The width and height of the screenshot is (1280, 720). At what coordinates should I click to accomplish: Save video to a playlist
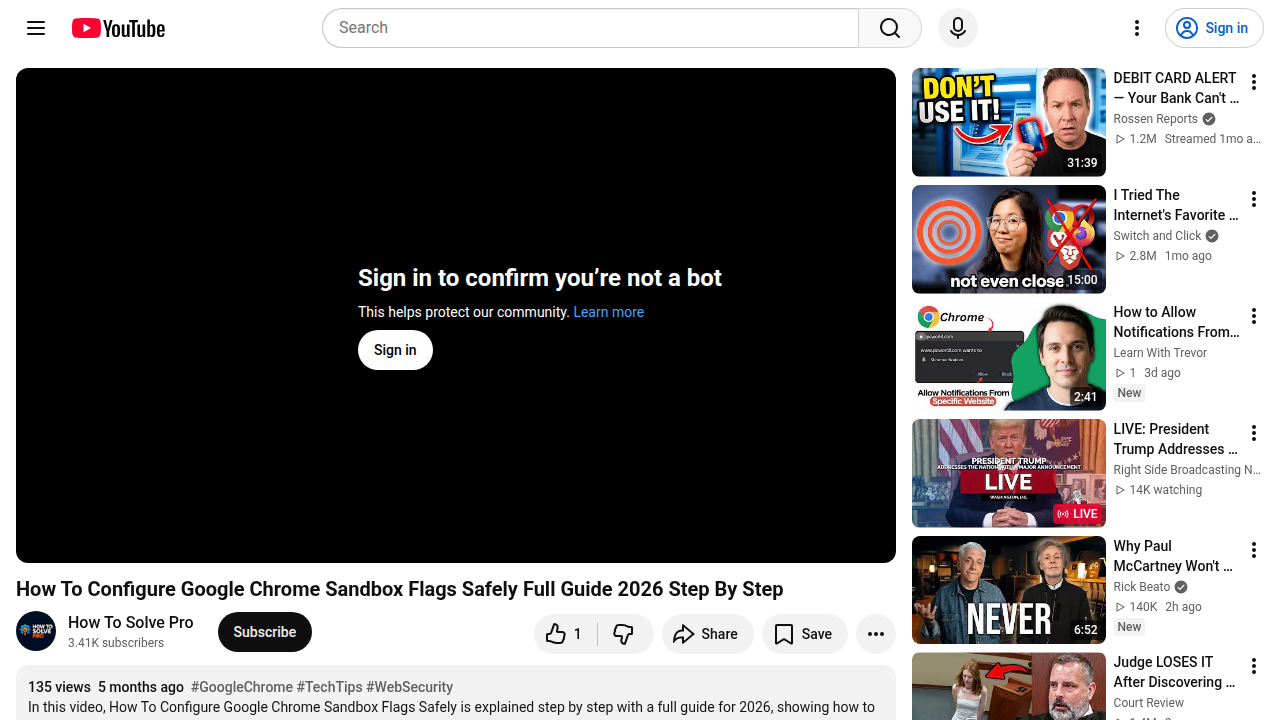click(804, 634)
